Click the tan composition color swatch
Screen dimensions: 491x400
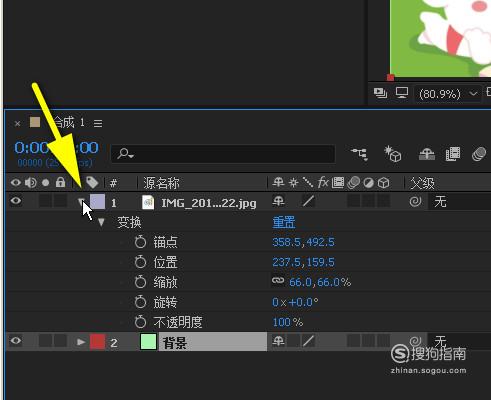(35, 122)
